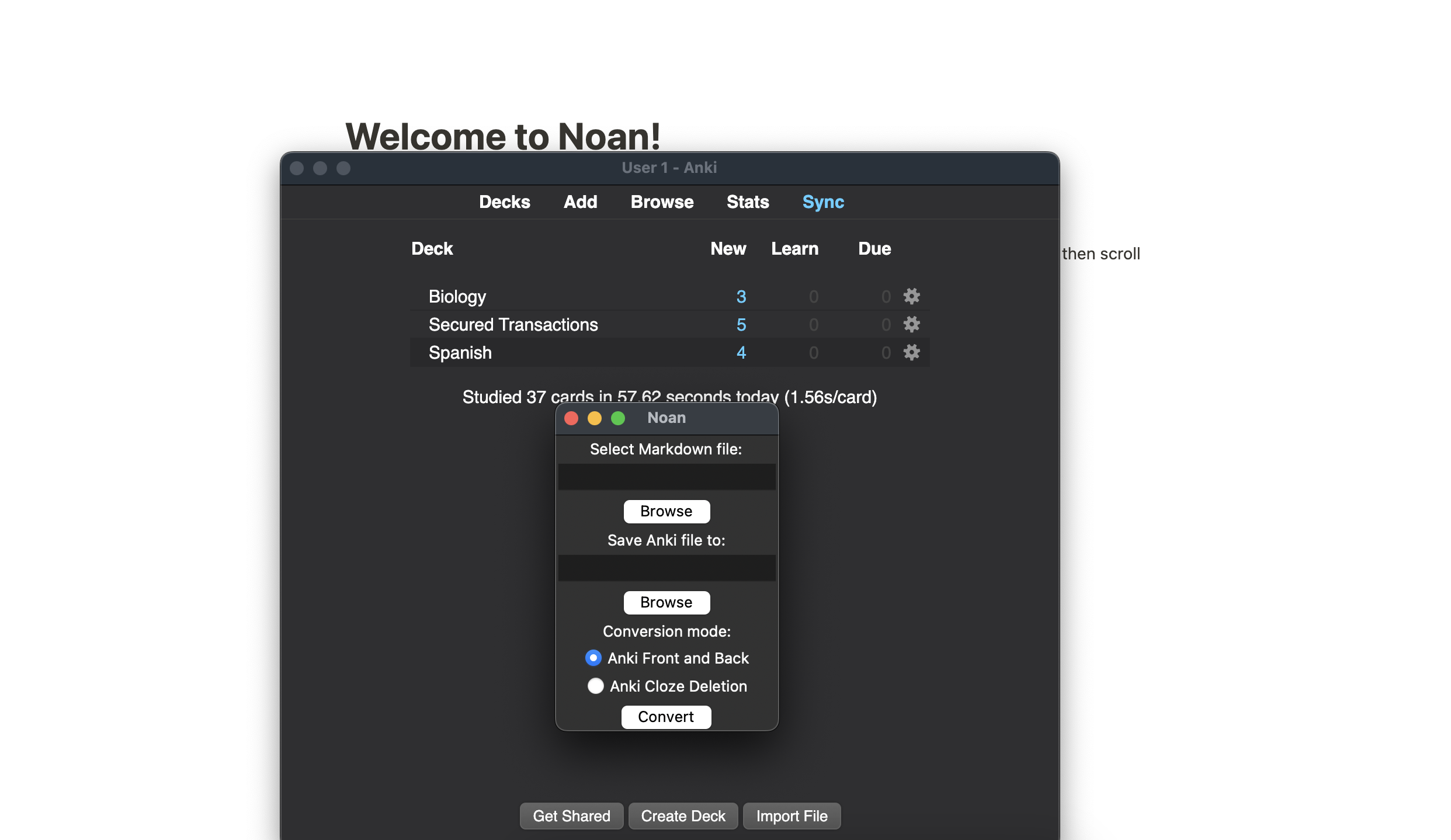
Task: Switch to the Decks tab
Action: click(504, 202)
